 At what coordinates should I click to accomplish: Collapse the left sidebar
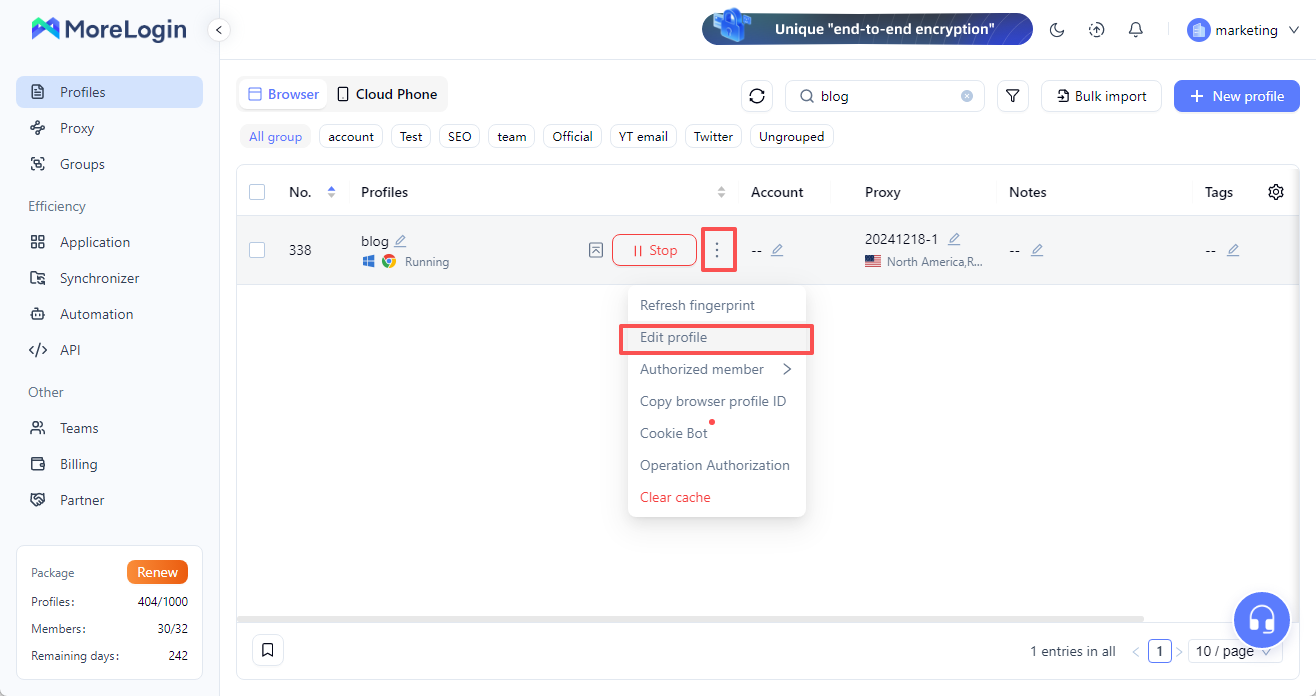(219, 30)
